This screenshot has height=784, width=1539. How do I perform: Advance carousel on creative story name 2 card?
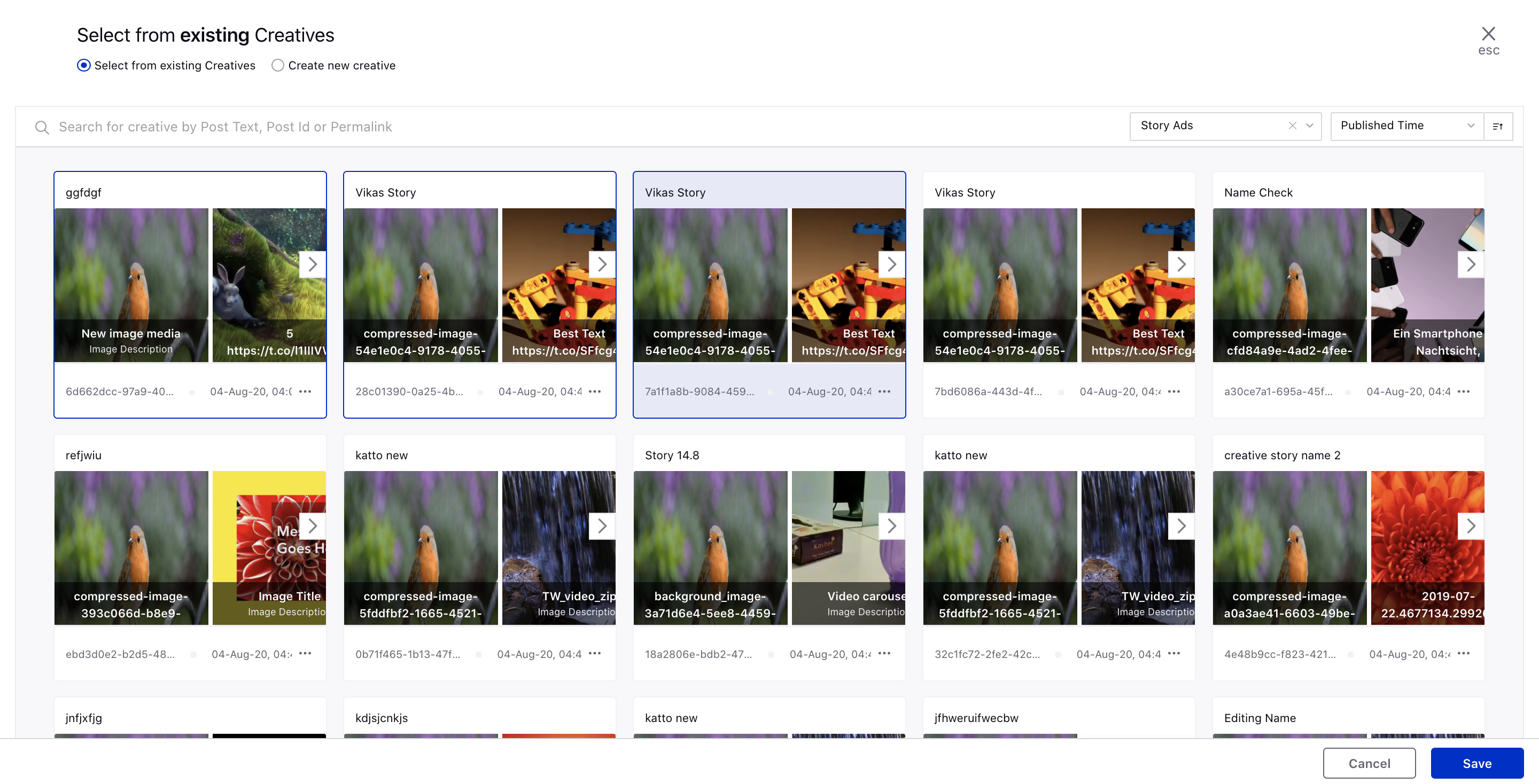click(x=1472, y=526)
